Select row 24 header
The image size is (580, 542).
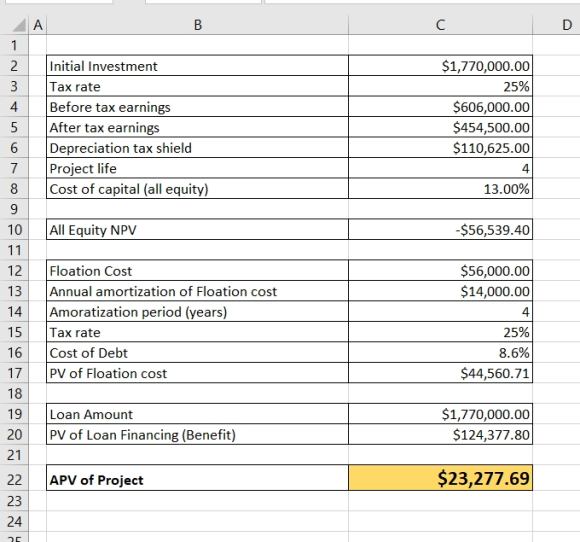[14, 521]
